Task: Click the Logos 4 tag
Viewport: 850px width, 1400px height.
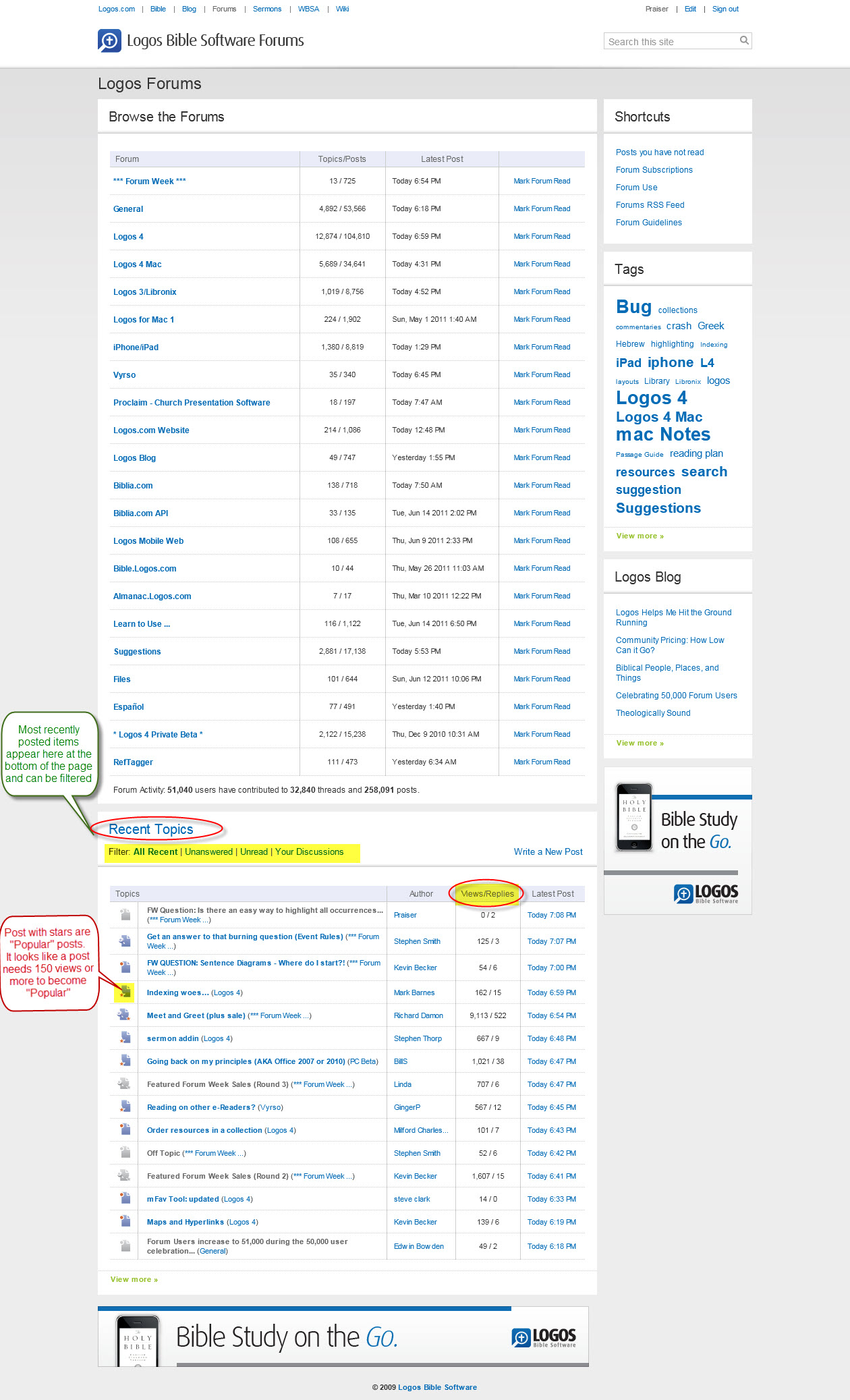Action: [651, 398]
